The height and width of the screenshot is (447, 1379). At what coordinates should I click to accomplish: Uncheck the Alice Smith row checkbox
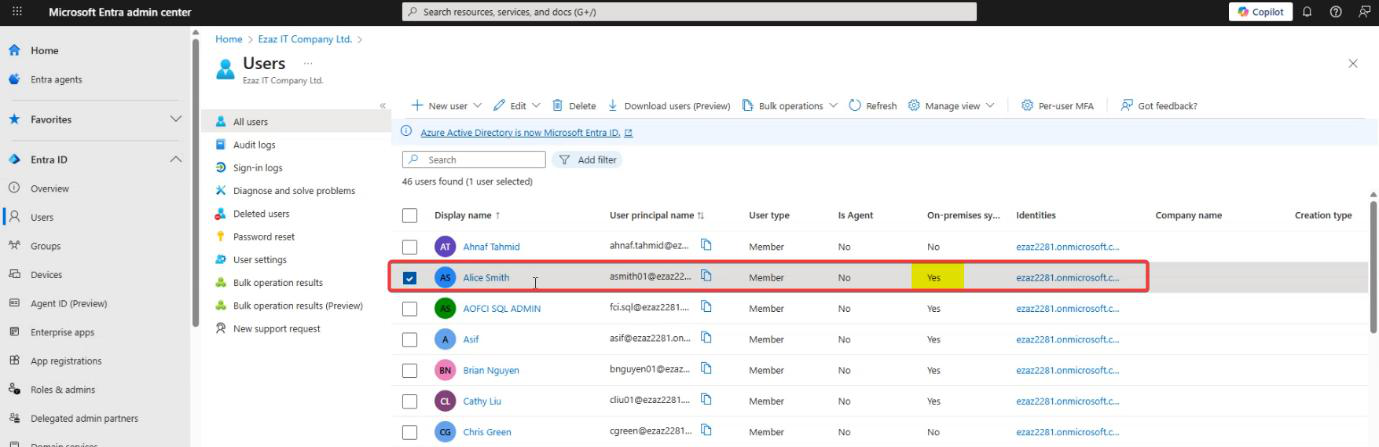point(409,278)
